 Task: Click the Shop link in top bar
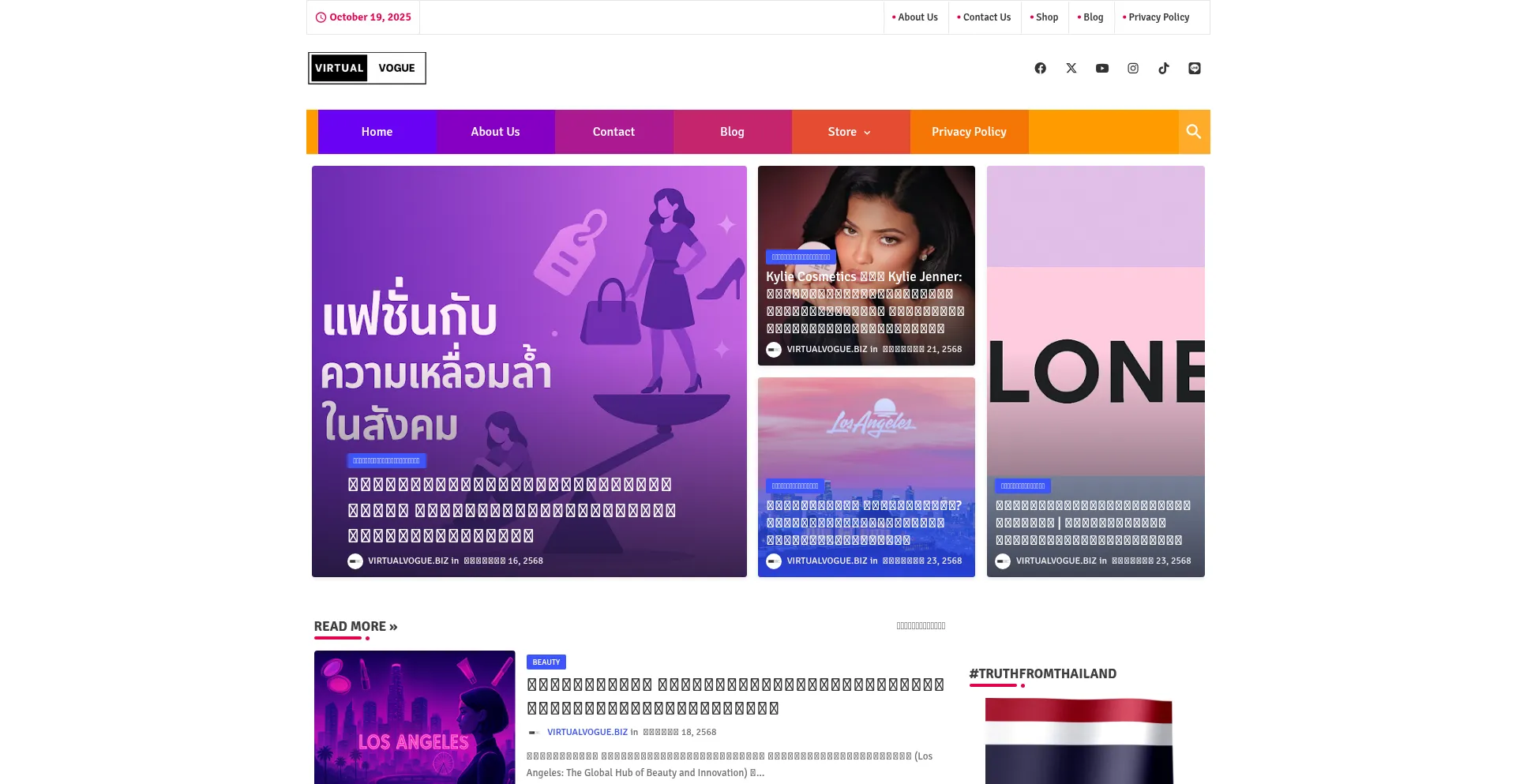1045,17
